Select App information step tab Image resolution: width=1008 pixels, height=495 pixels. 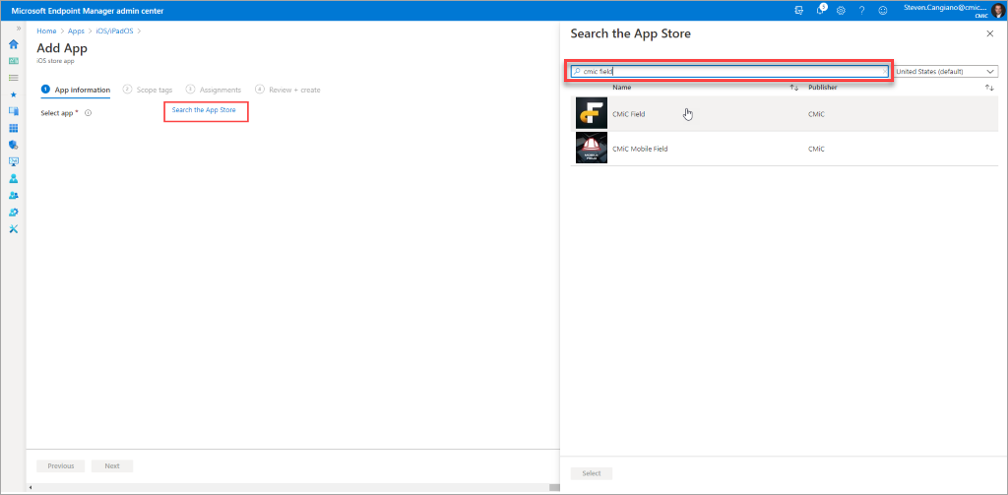75,90
